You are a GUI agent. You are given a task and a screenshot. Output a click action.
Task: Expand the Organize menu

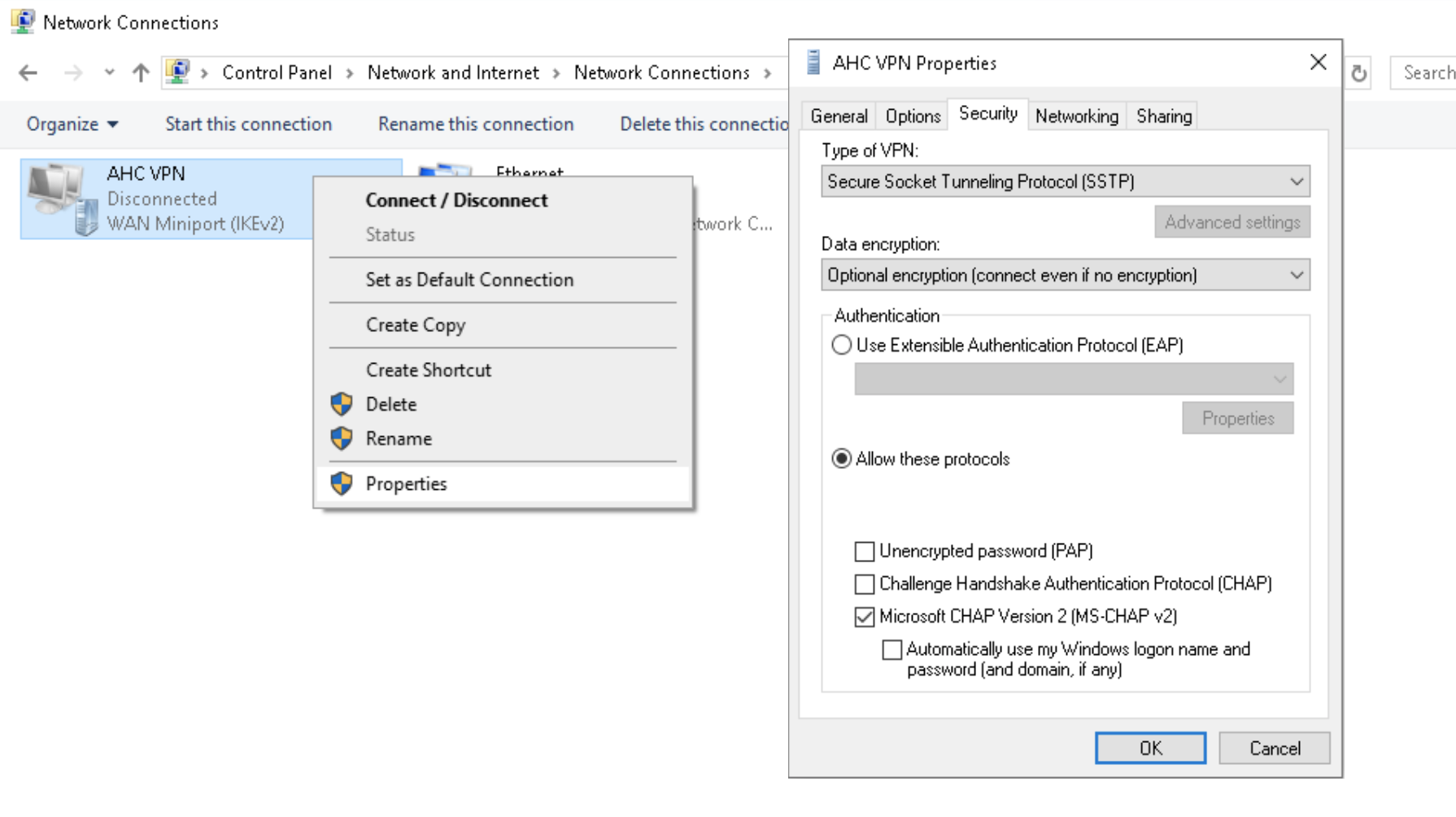[72, 125]
